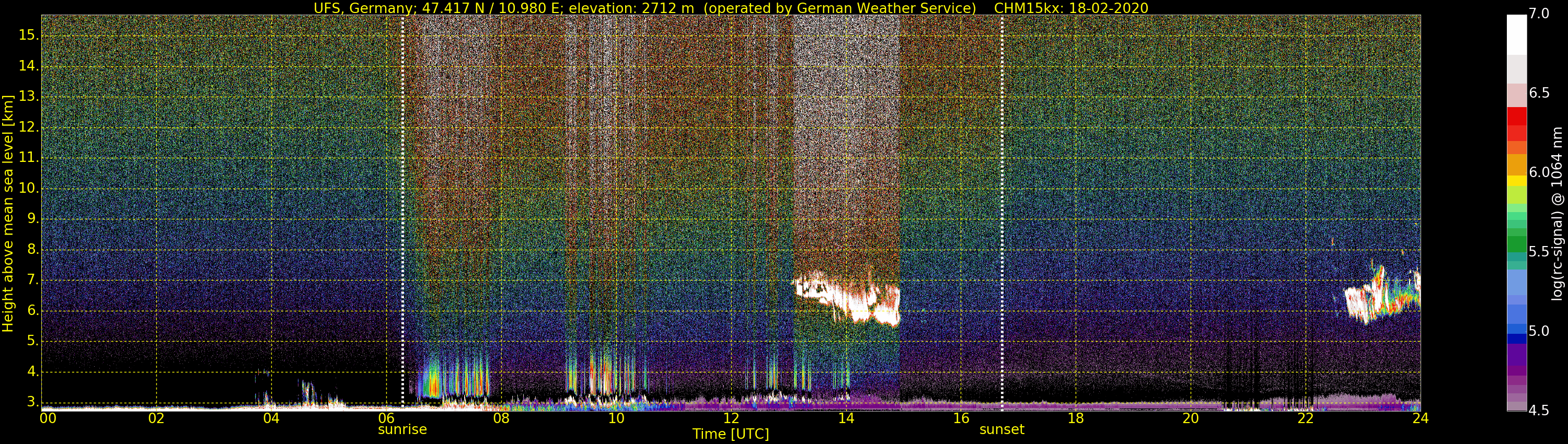
Task: Click 'CHM15kx: 18-02-2020' in the plot title
Action: (x=1071, y=8)
